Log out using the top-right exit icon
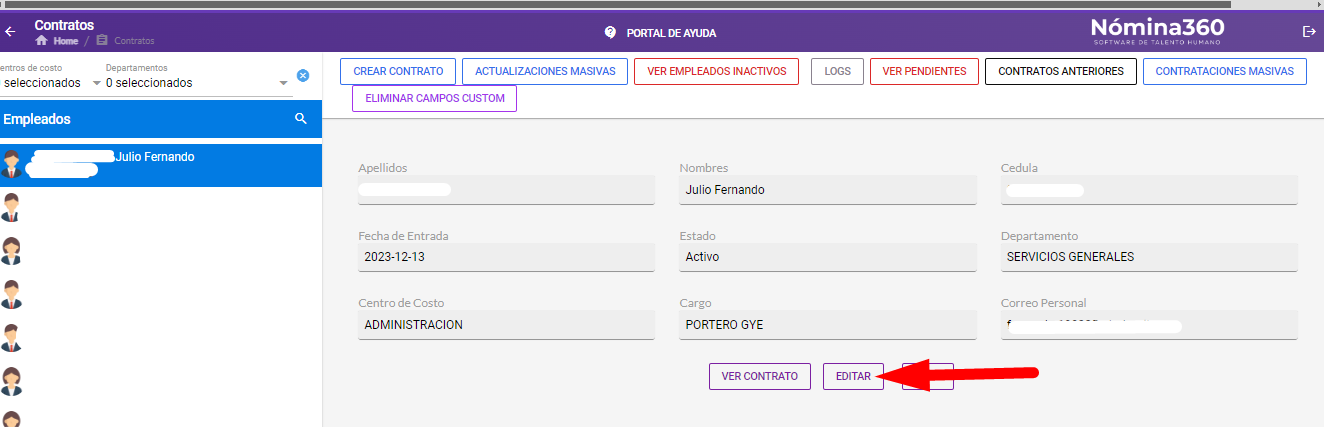1324x427 pixels. coord(1309,32)
